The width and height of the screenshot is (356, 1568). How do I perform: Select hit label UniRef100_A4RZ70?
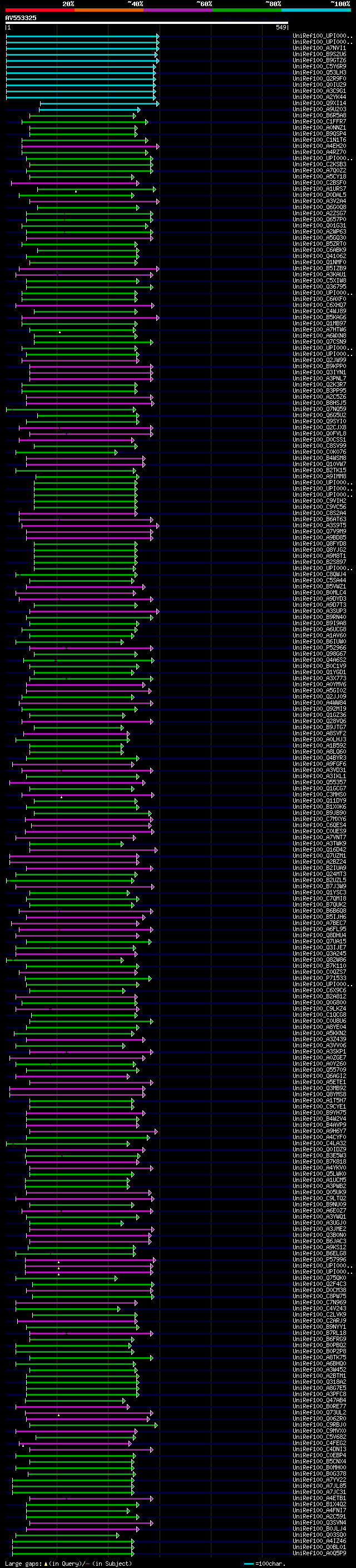coord(319,152)
